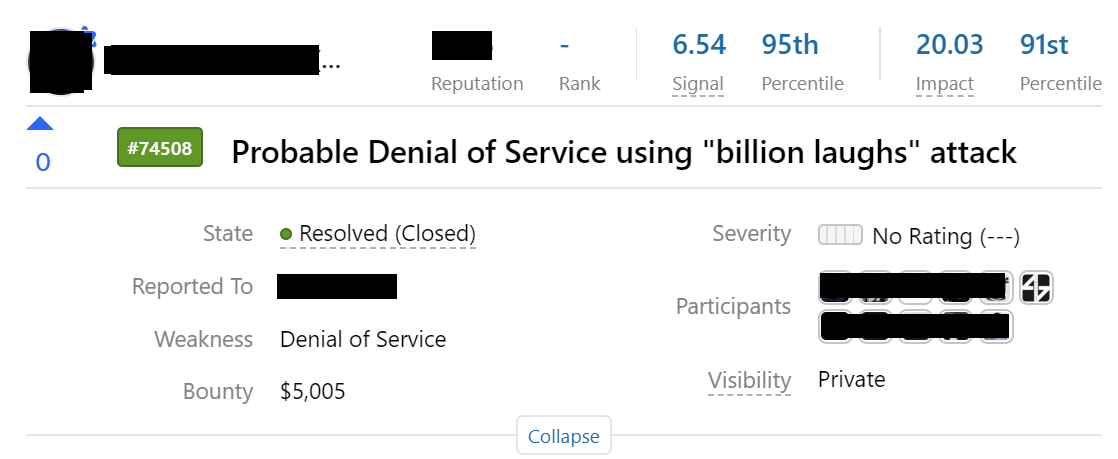Click the severity rating bar icon

pyautogui.click(x=840, y=235)
